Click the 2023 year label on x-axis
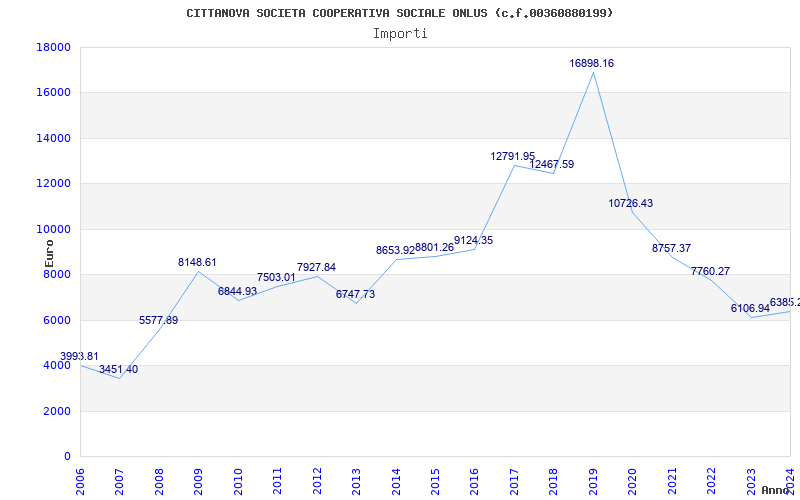 point(751,481)
